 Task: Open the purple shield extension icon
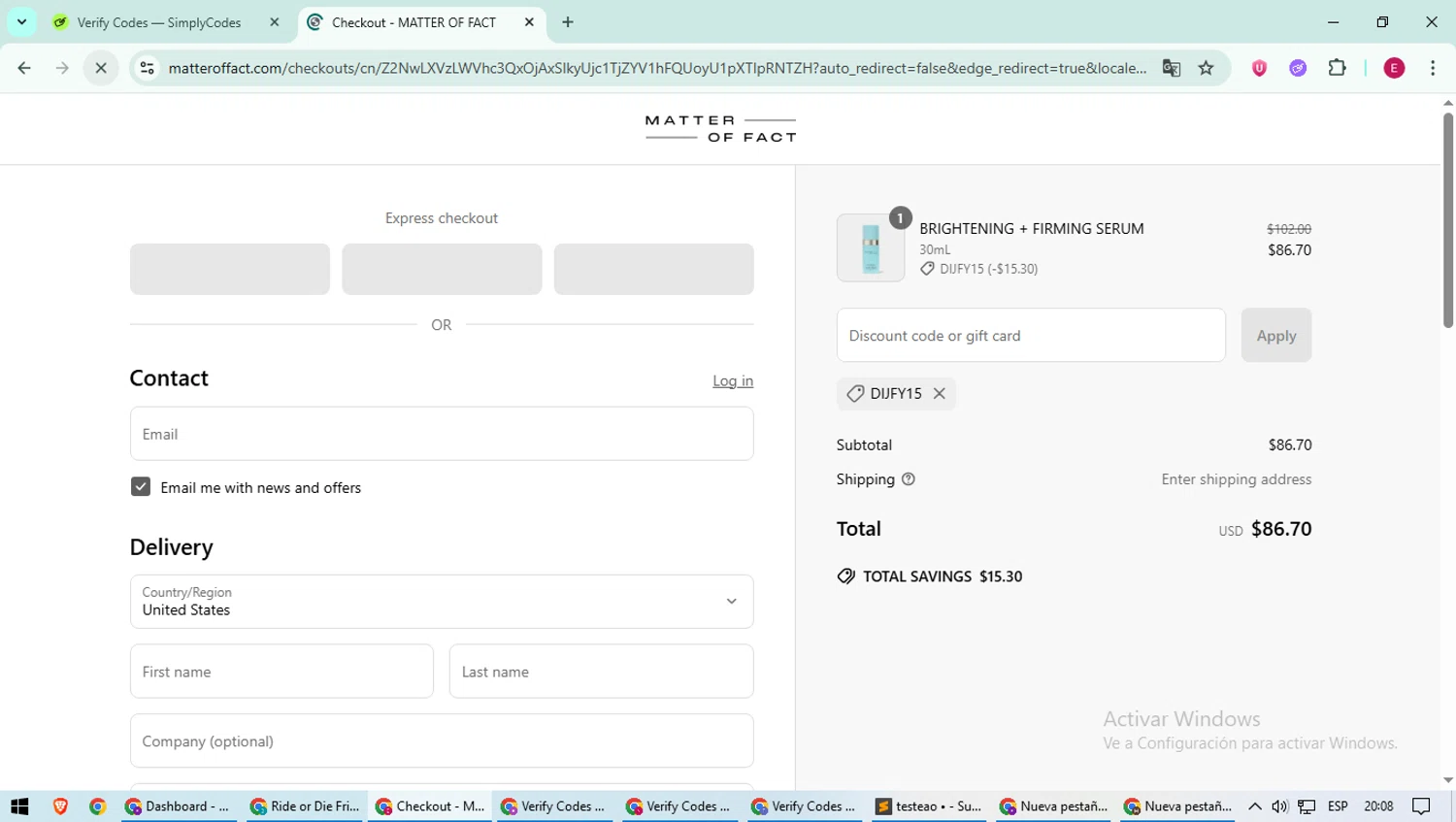click(x=1259, y=68)
